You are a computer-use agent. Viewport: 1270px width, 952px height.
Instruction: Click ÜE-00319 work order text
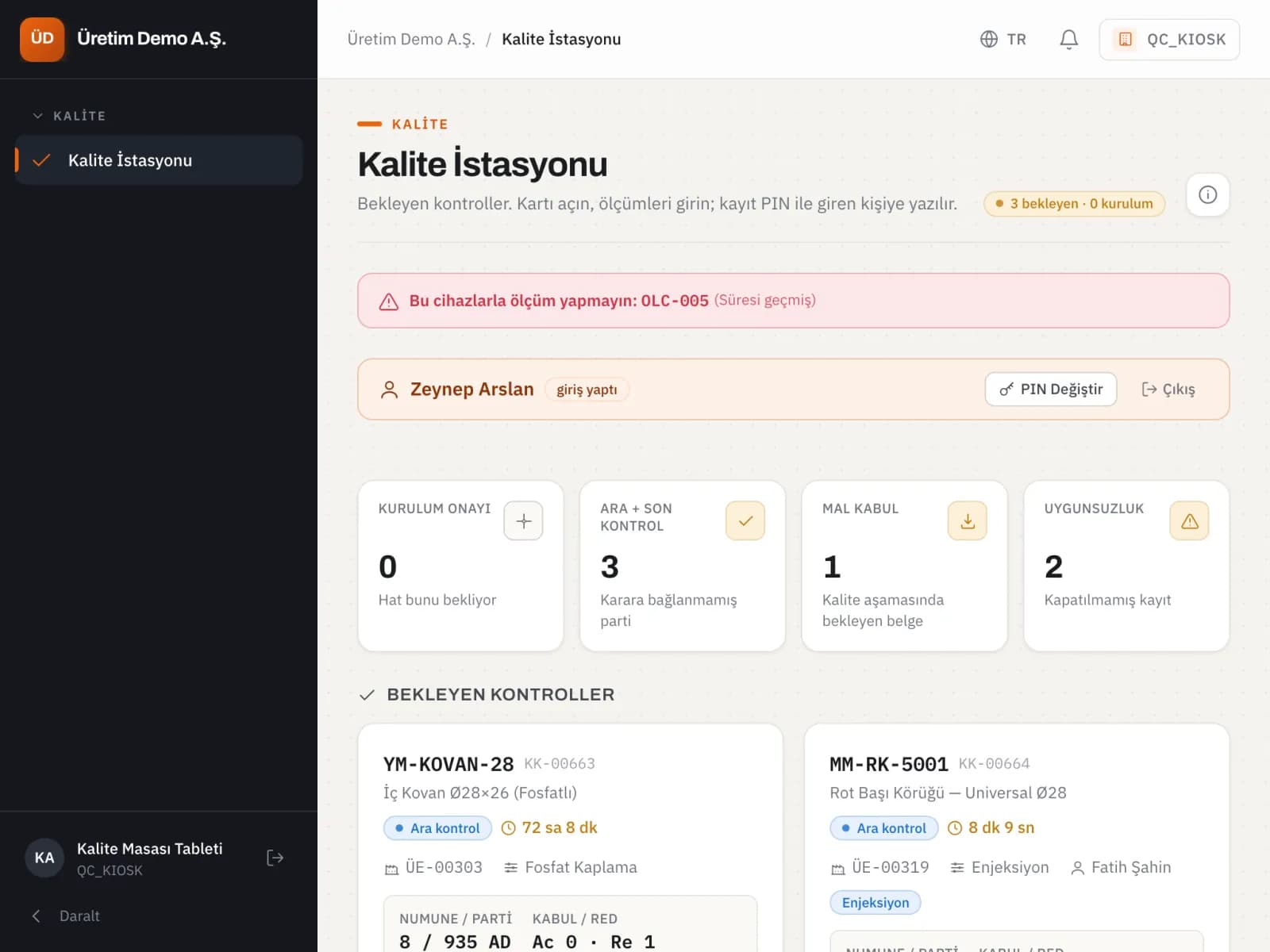pos(891,868)
